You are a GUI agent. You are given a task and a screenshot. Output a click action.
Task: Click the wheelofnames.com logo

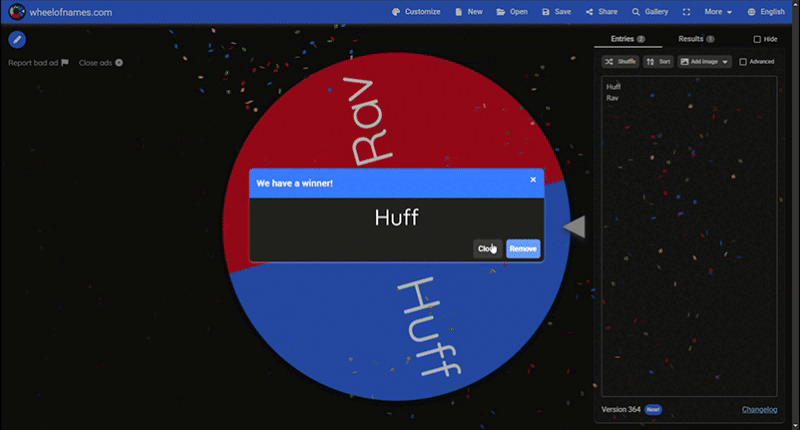[16, 12]
